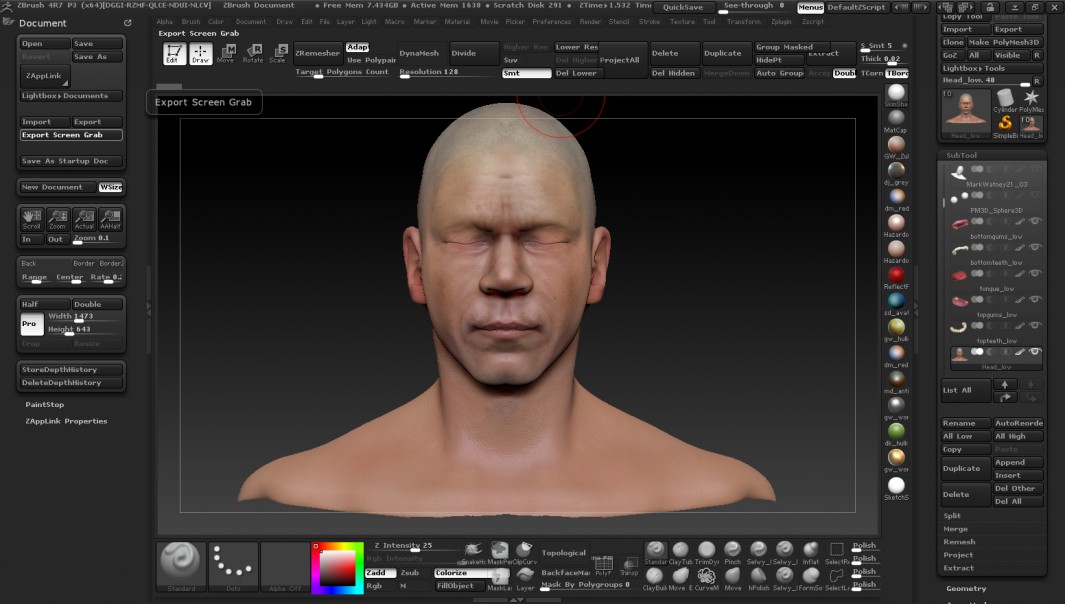Viewport: 1065px width, 604px height.
Task: Toggle the Smt smoothing option
Action: [526, 73]
